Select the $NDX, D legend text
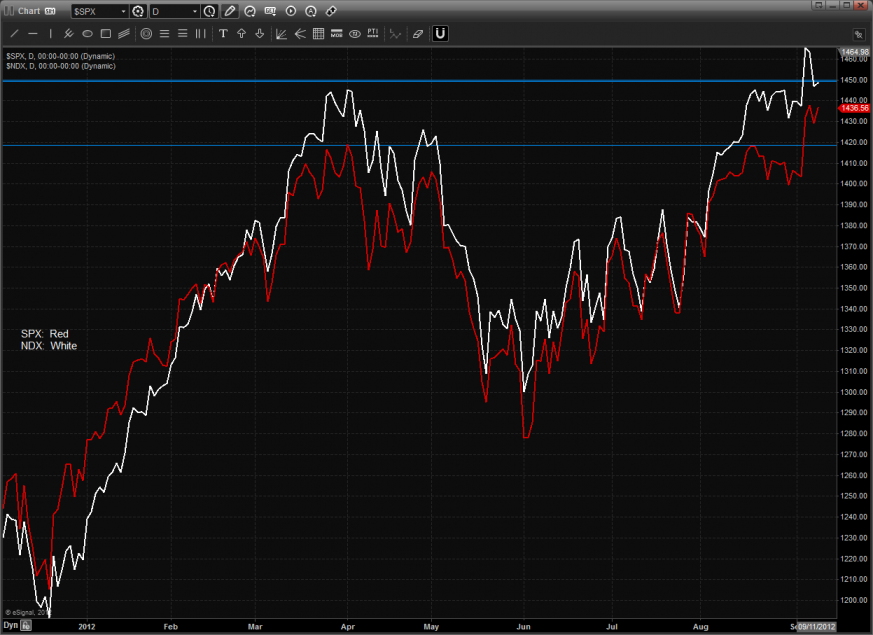This screenshot has height=635, width=873. point(61,66)
